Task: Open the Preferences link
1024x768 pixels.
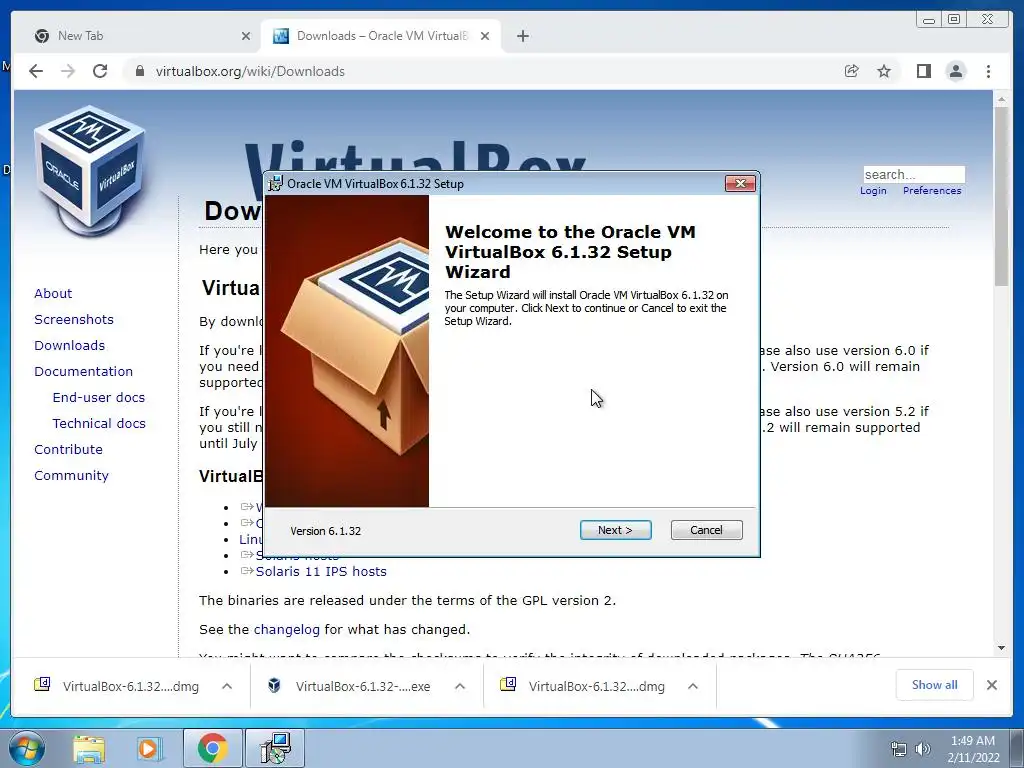Action: pyautogui.click(x=932, y=191)
